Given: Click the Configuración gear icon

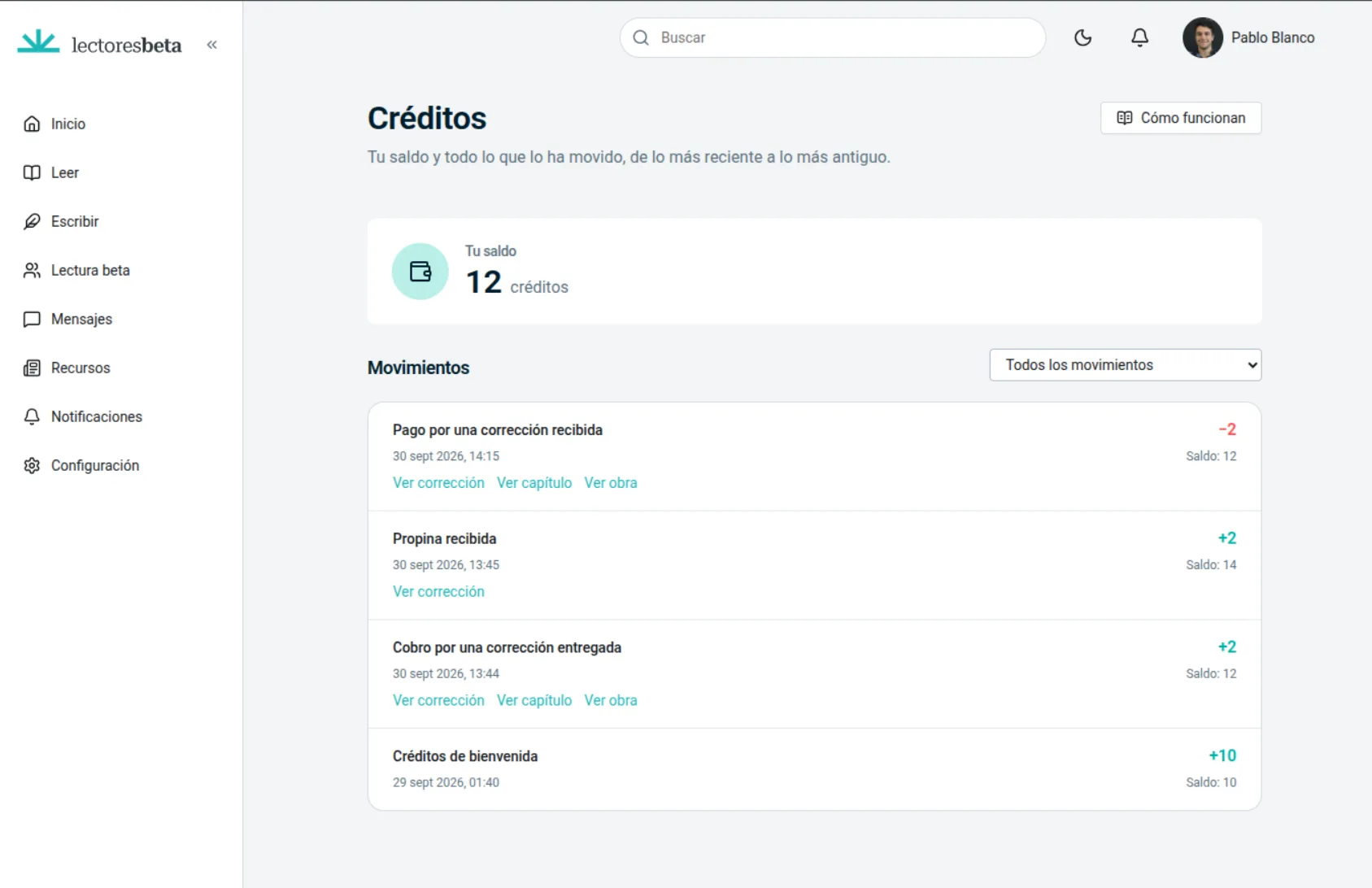Looking at the screenshot, I should click(32, 465).
